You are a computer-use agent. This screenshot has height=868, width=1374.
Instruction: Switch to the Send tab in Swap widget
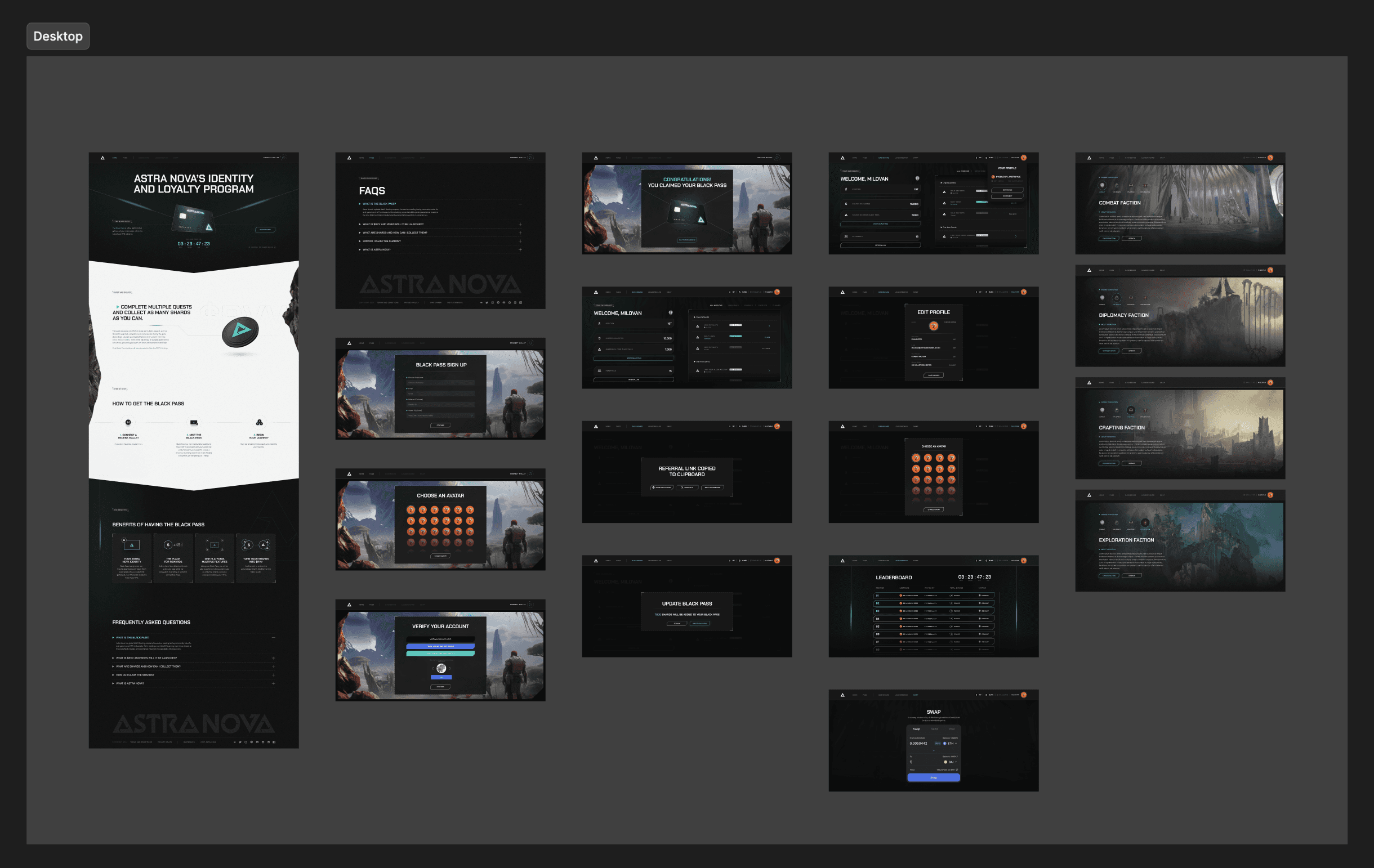934,729
